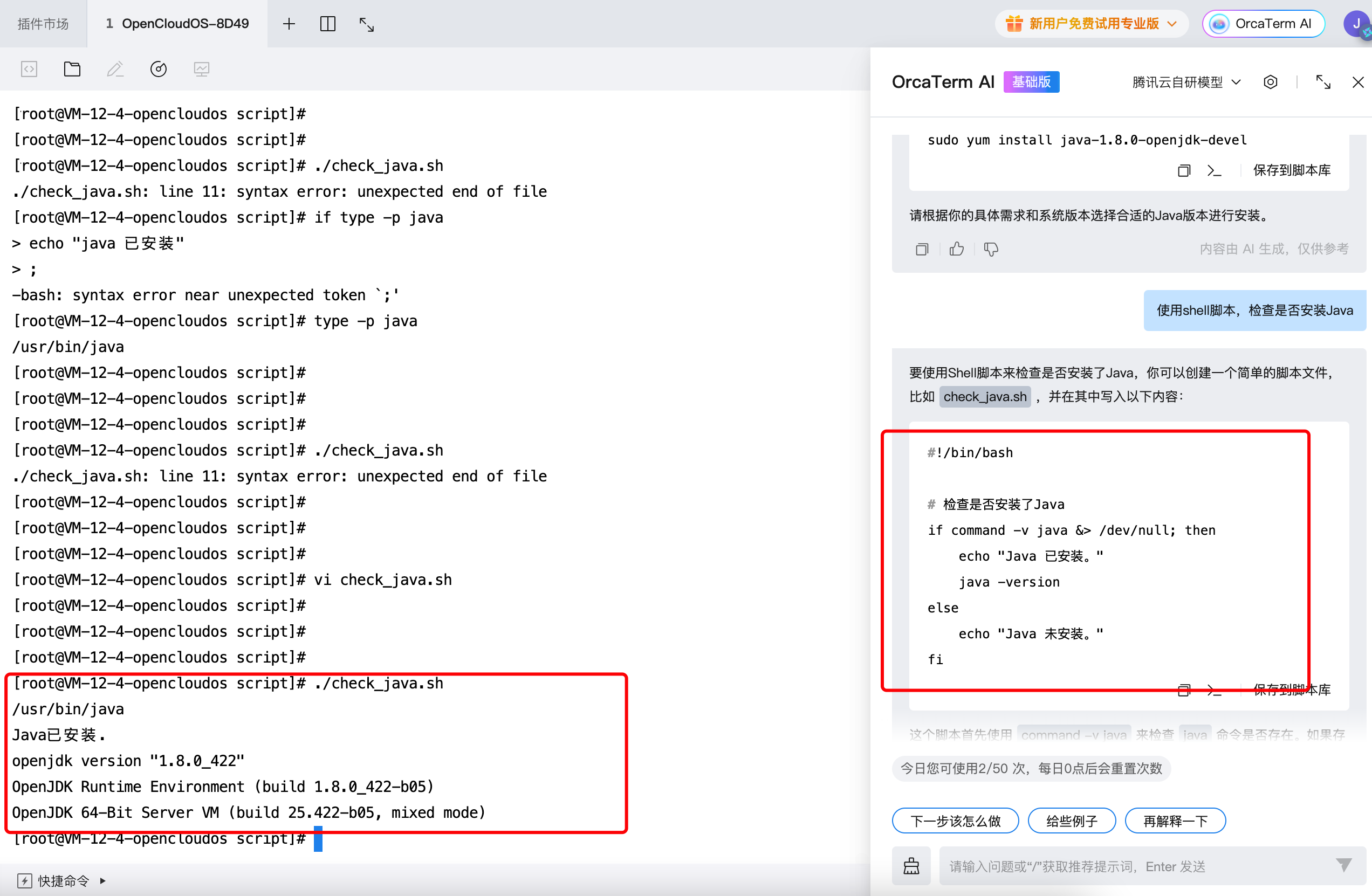Screen dimensions: 1372x896
Task: Split the terminal pane view
Action: (x=327, y=24)
